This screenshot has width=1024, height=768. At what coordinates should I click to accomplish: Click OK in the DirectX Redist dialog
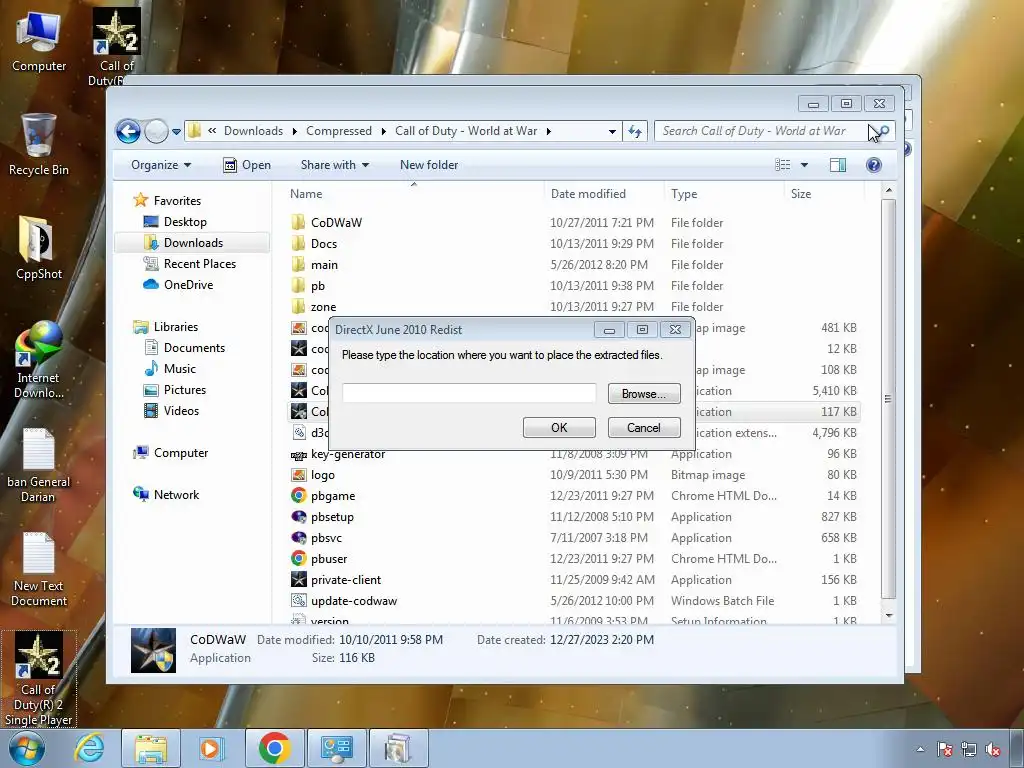pos(559,428)
